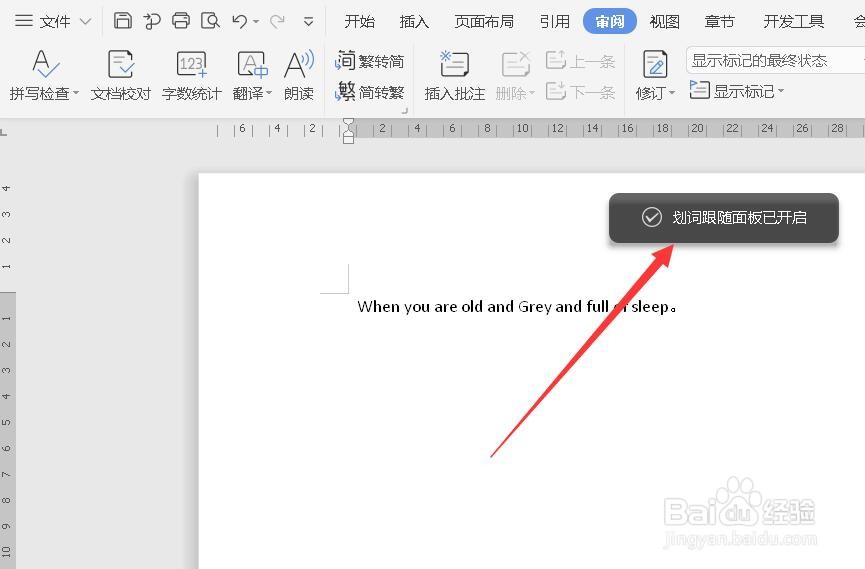865x569 pixels.
Task: Expand the 文件 dropdown chevron
Action: coord(86,22)
